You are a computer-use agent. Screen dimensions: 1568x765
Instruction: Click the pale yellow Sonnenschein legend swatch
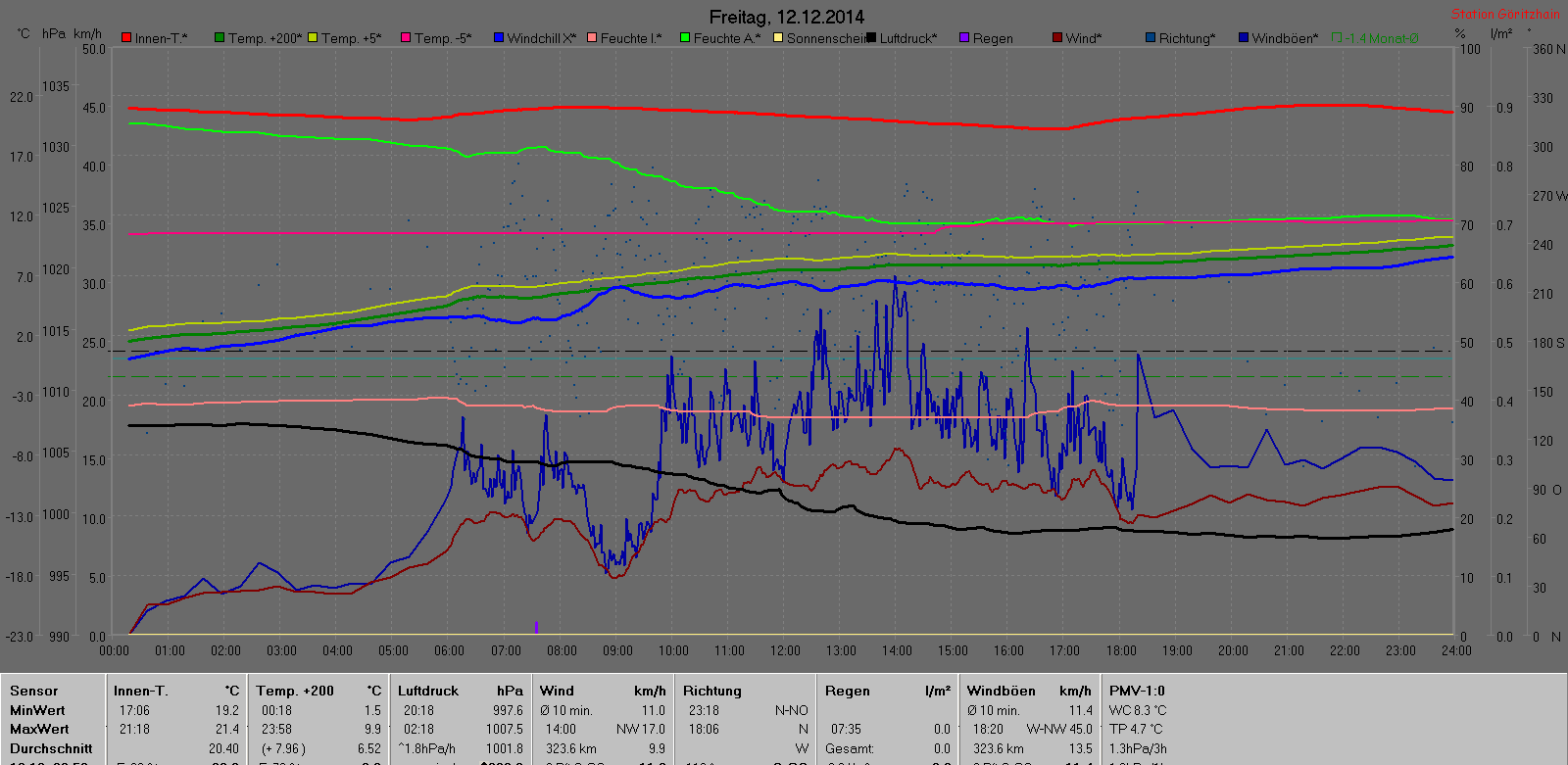pyautogui.click(x=778, y=38)
